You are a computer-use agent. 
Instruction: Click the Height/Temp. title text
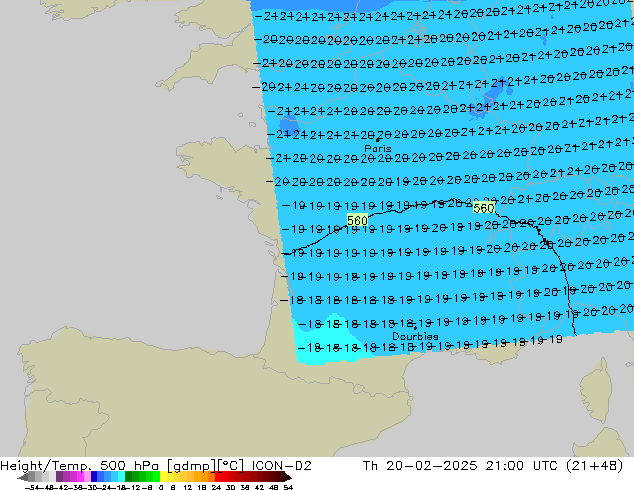pos(46,466)
